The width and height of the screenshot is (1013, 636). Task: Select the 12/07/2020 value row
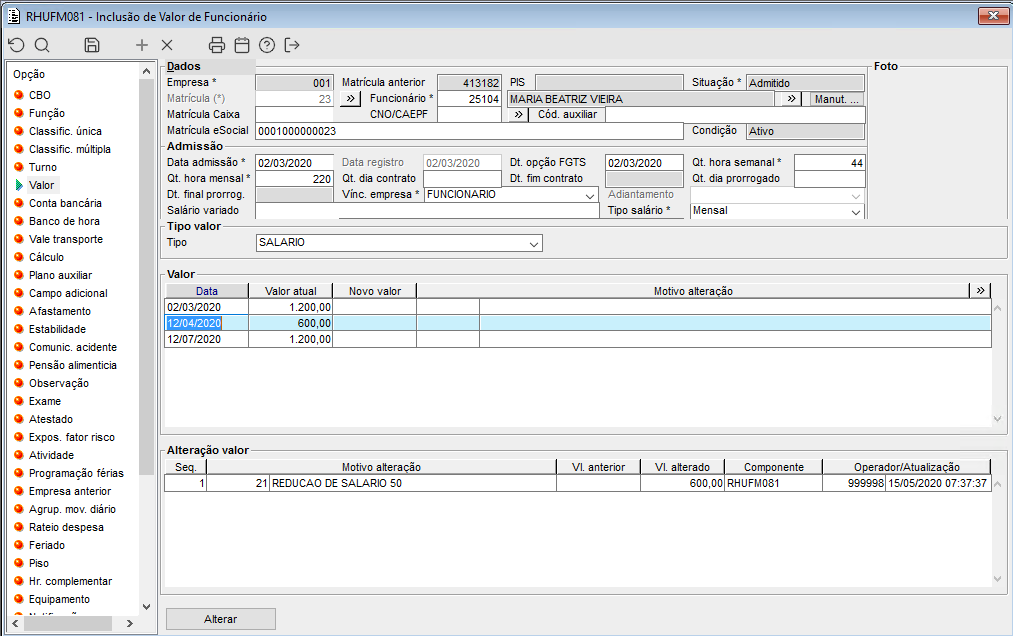(x=206, y=339)
